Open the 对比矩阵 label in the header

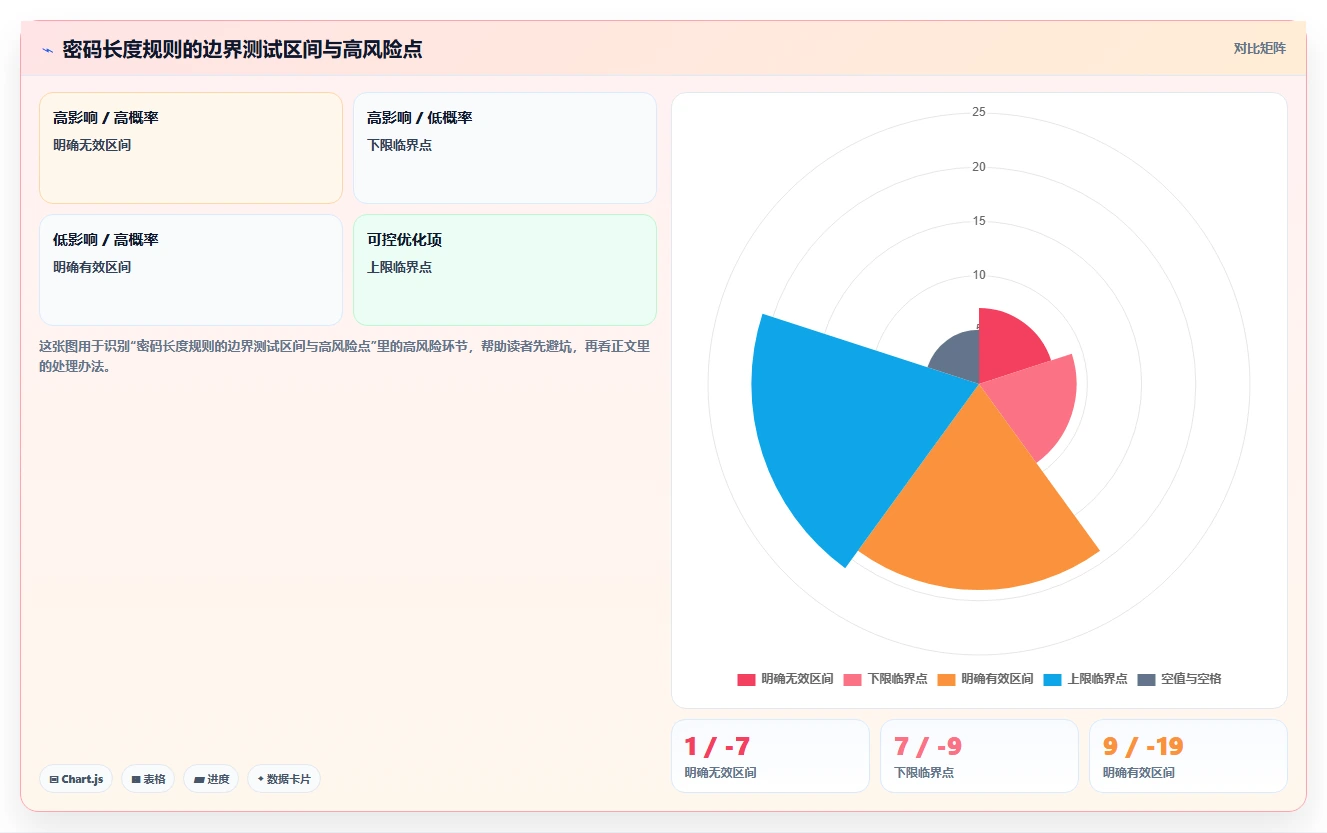1259,48
